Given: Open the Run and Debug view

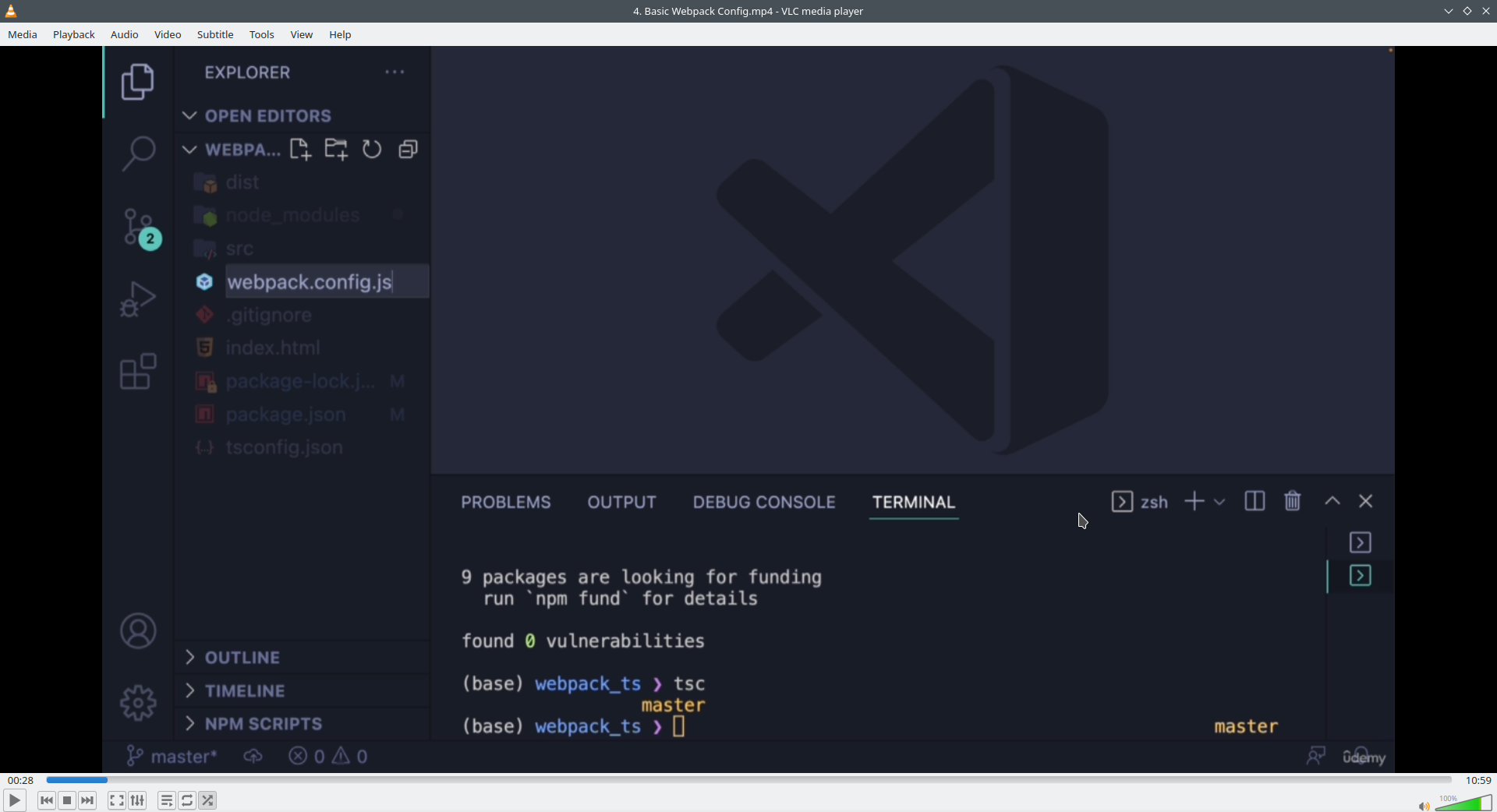Looking at the screenshot, I should coord(138,299).
